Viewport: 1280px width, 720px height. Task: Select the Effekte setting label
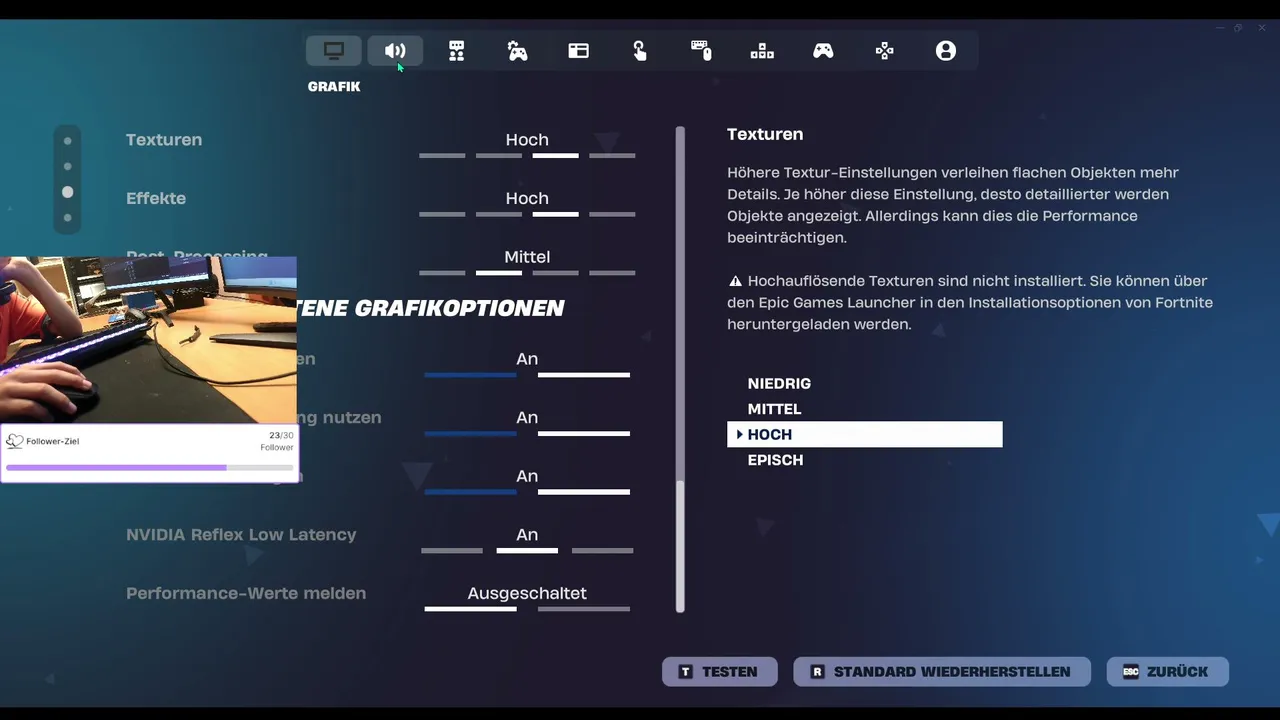click(156, 198)
